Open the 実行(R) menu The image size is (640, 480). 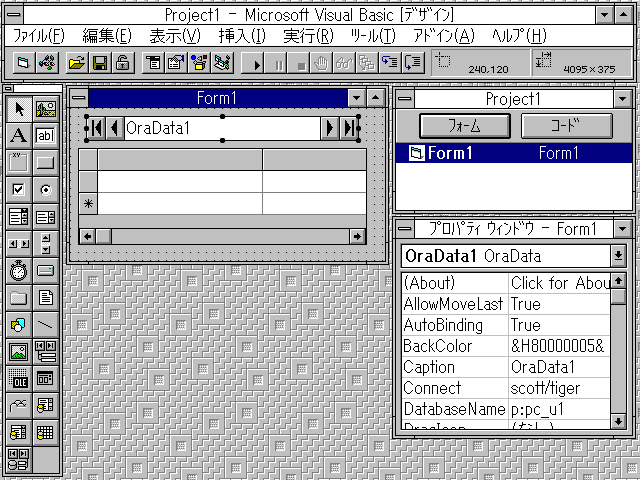(x=309, y=36)
